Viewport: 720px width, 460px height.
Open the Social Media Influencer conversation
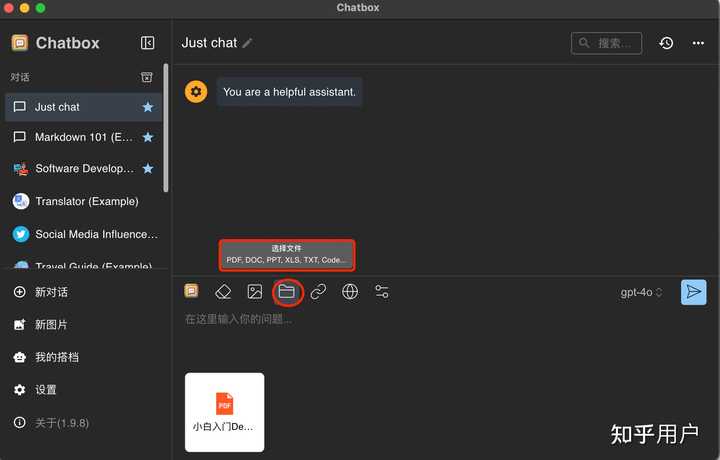click(83, 234)
